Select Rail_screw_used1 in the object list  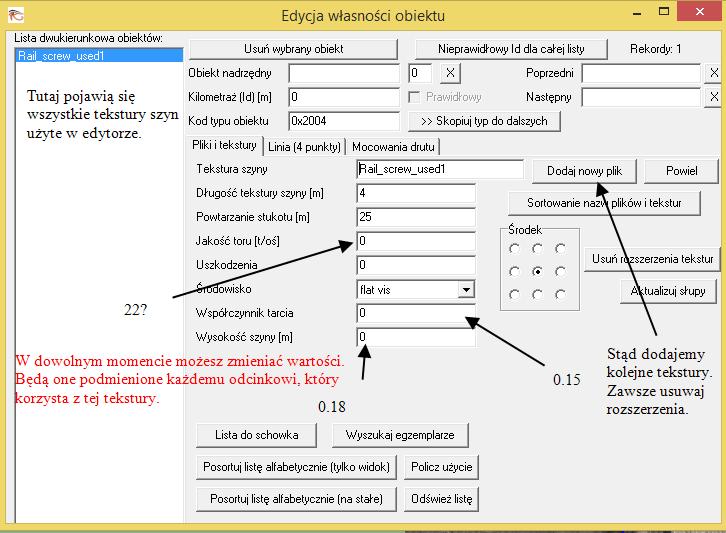pos(99,56)
